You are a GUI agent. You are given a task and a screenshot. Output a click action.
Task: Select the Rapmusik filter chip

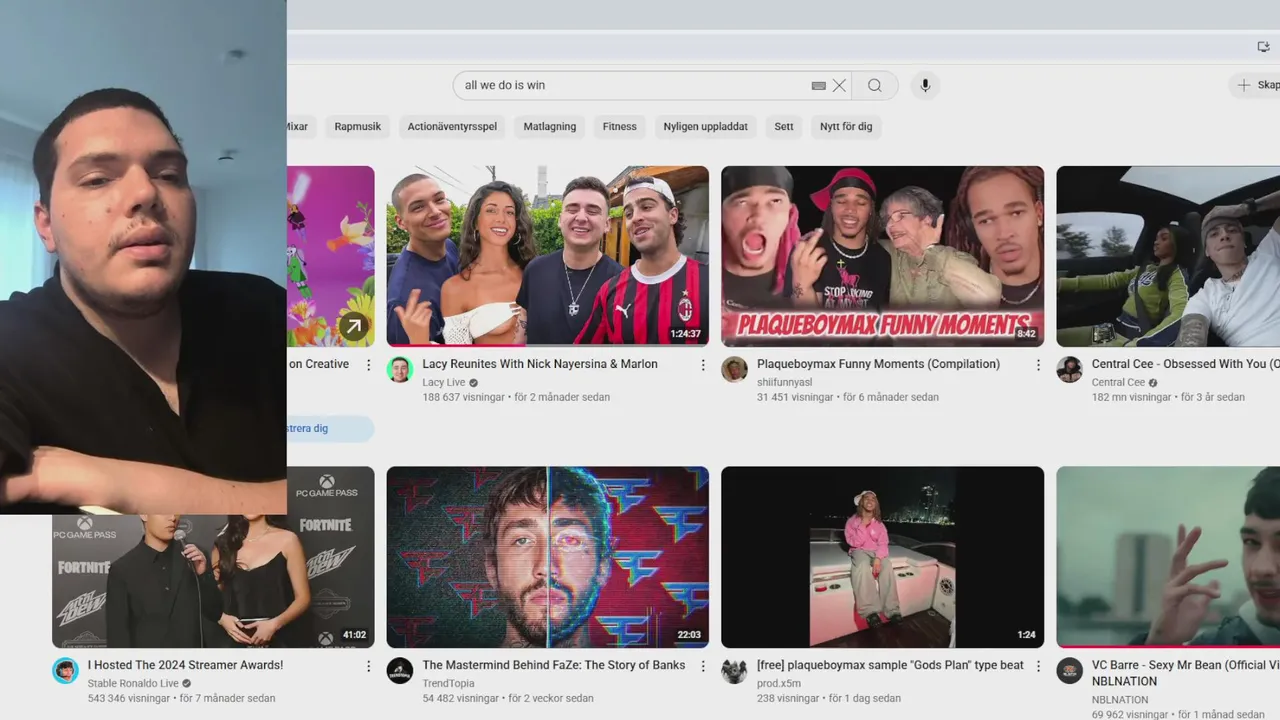[358, 127]
